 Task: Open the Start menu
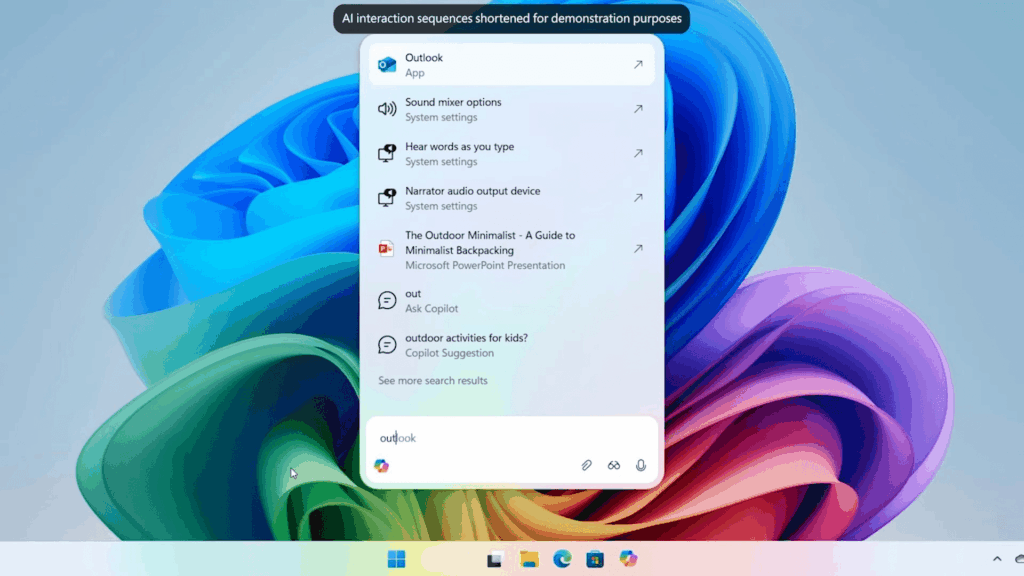(397, 558)
